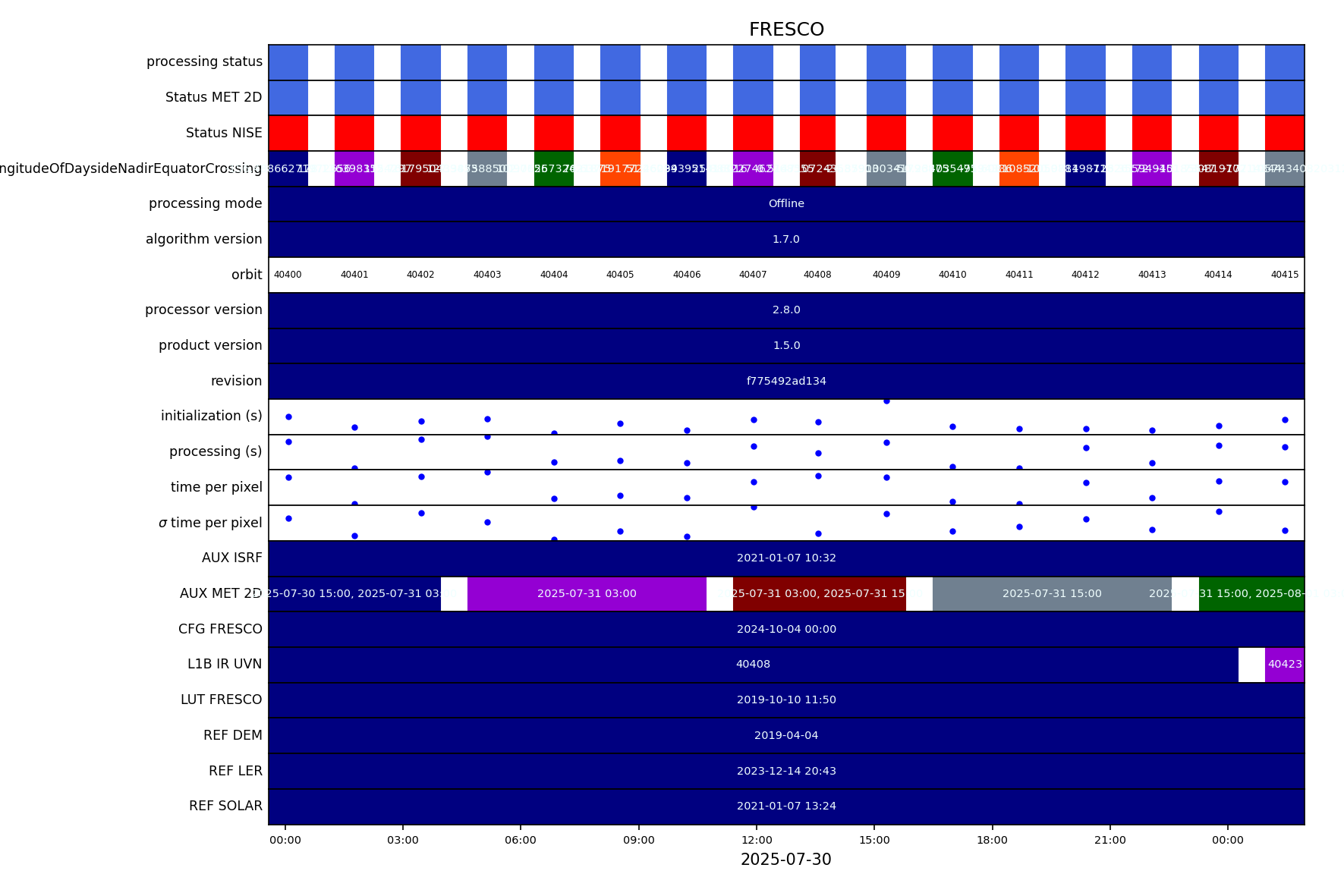Screen dimensions: 1344x896
Task: Click the 1.5.0 product version value
Action: tap(785, 346)
